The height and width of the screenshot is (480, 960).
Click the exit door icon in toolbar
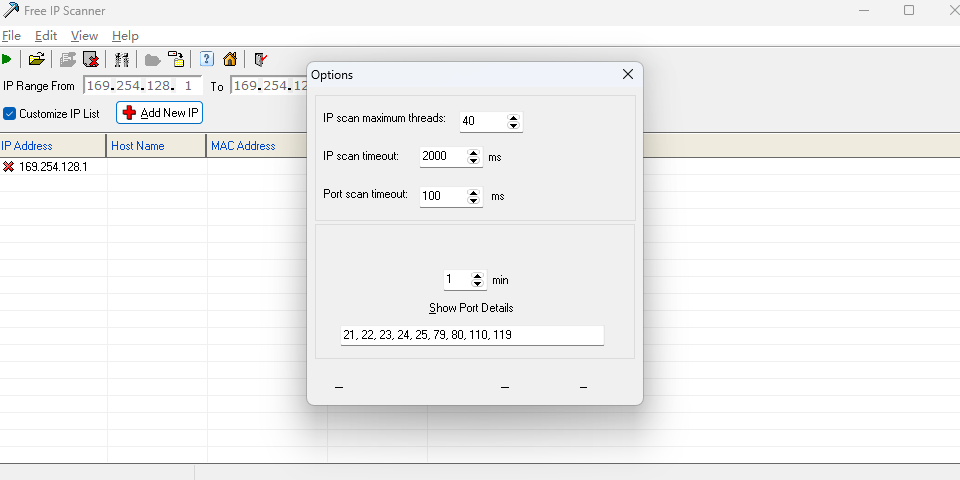pos(260,59)
